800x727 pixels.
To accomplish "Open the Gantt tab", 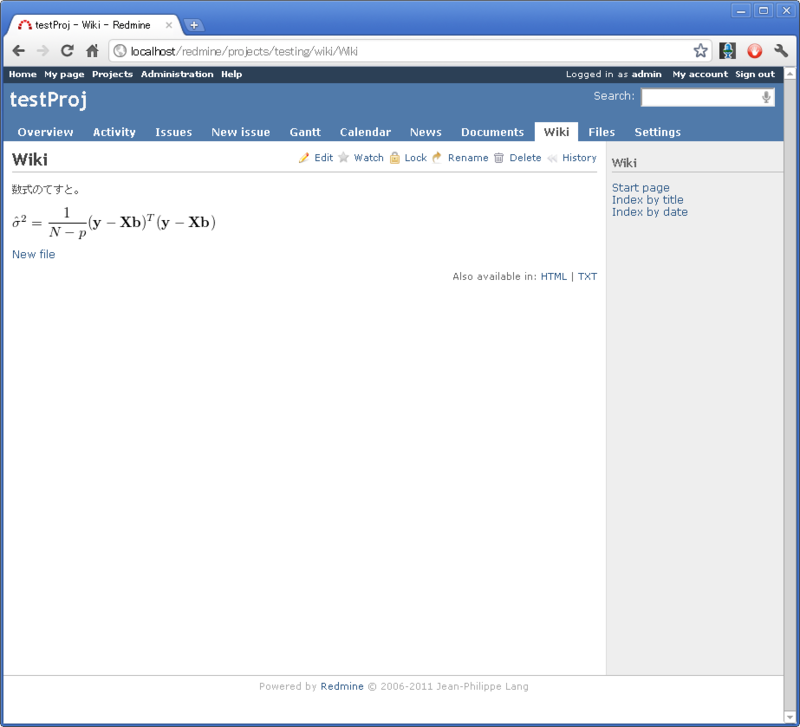I will (305, 132).
